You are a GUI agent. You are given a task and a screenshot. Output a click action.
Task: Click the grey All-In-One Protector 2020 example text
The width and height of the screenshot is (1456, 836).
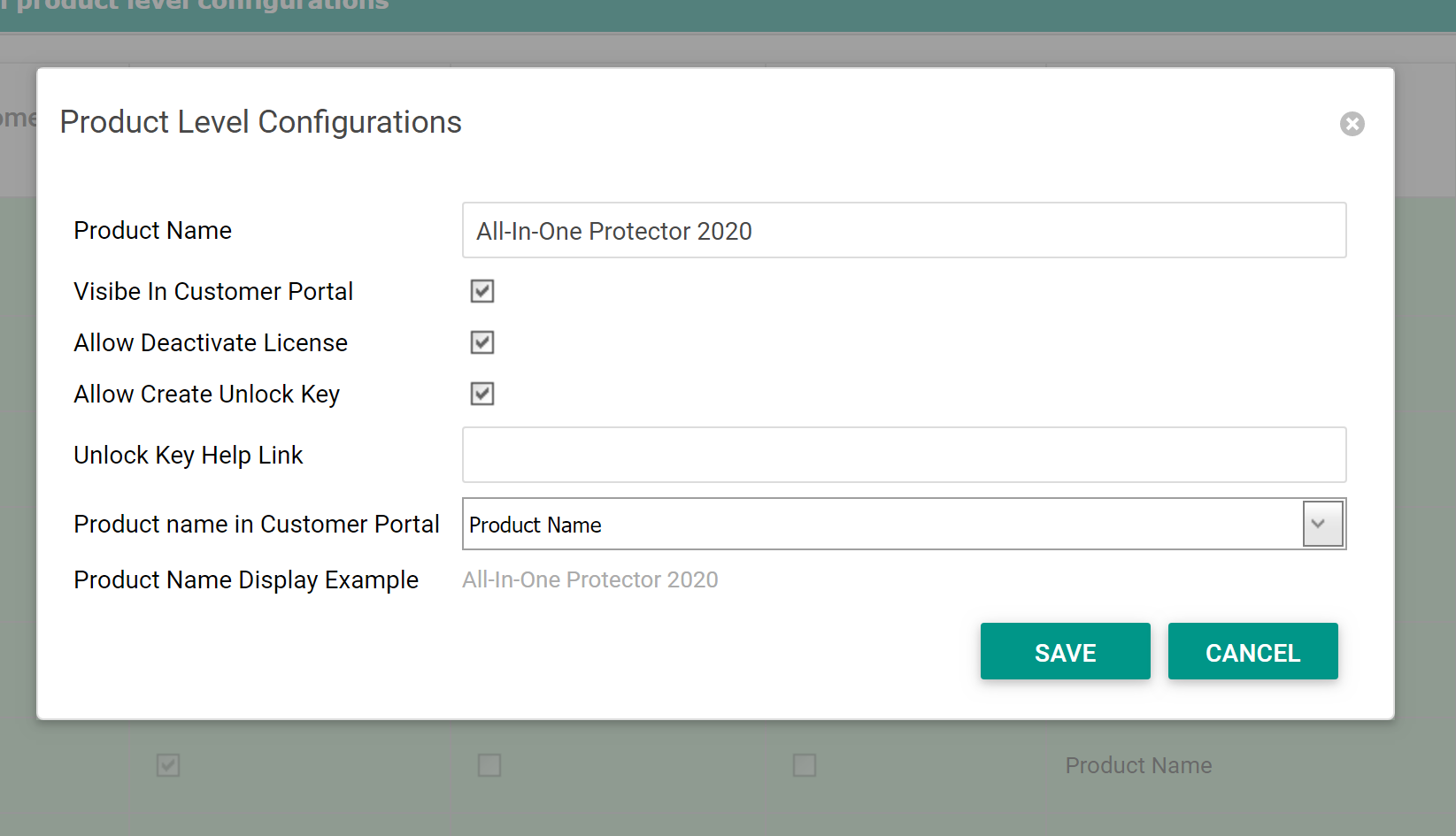pyautogui.click(x=589, y=580)
